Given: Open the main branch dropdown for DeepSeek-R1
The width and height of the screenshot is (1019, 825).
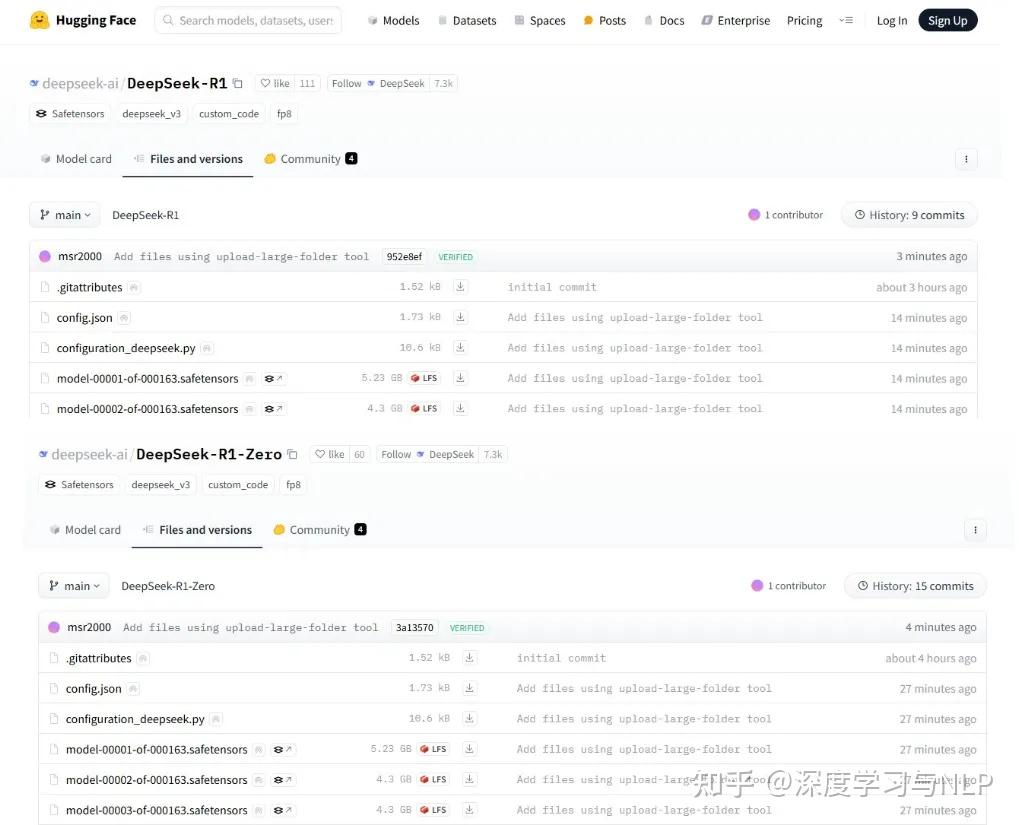Looking at the screenshot, I should [64, 214].
